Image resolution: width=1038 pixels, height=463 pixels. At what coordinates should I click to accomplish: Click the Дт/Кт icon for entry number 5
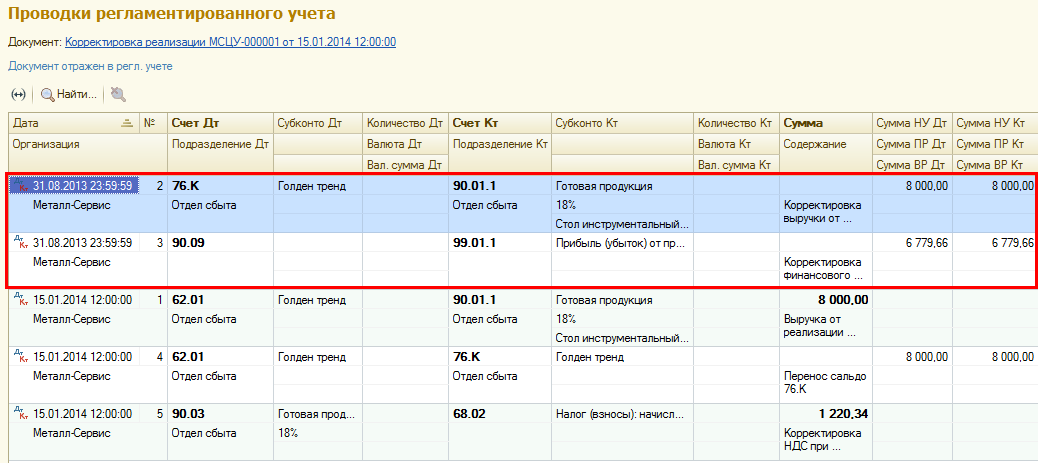tap(21, 414)
